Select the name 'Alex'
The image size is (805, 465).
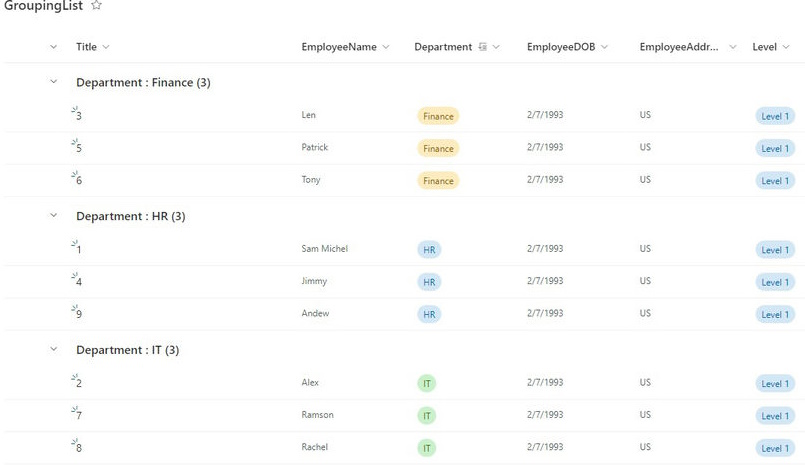pyautogui.click(x=310, y=382)
